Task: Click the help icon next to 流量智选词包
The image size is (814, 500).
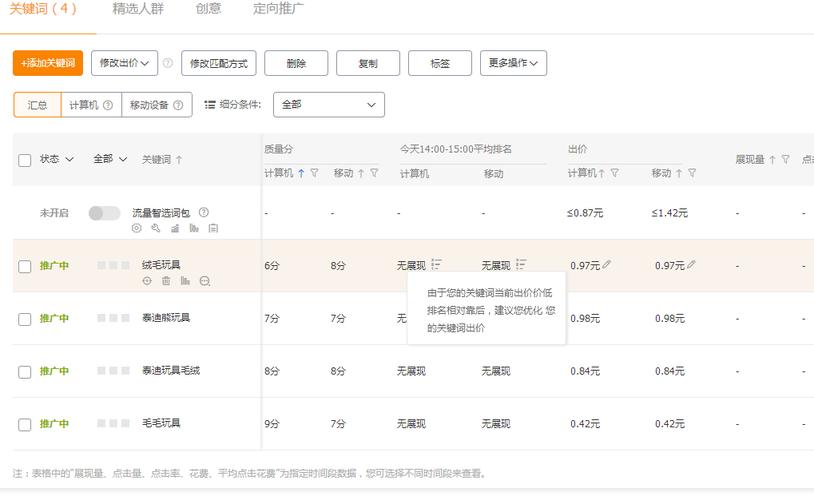Action: click(x=204, y=212)
